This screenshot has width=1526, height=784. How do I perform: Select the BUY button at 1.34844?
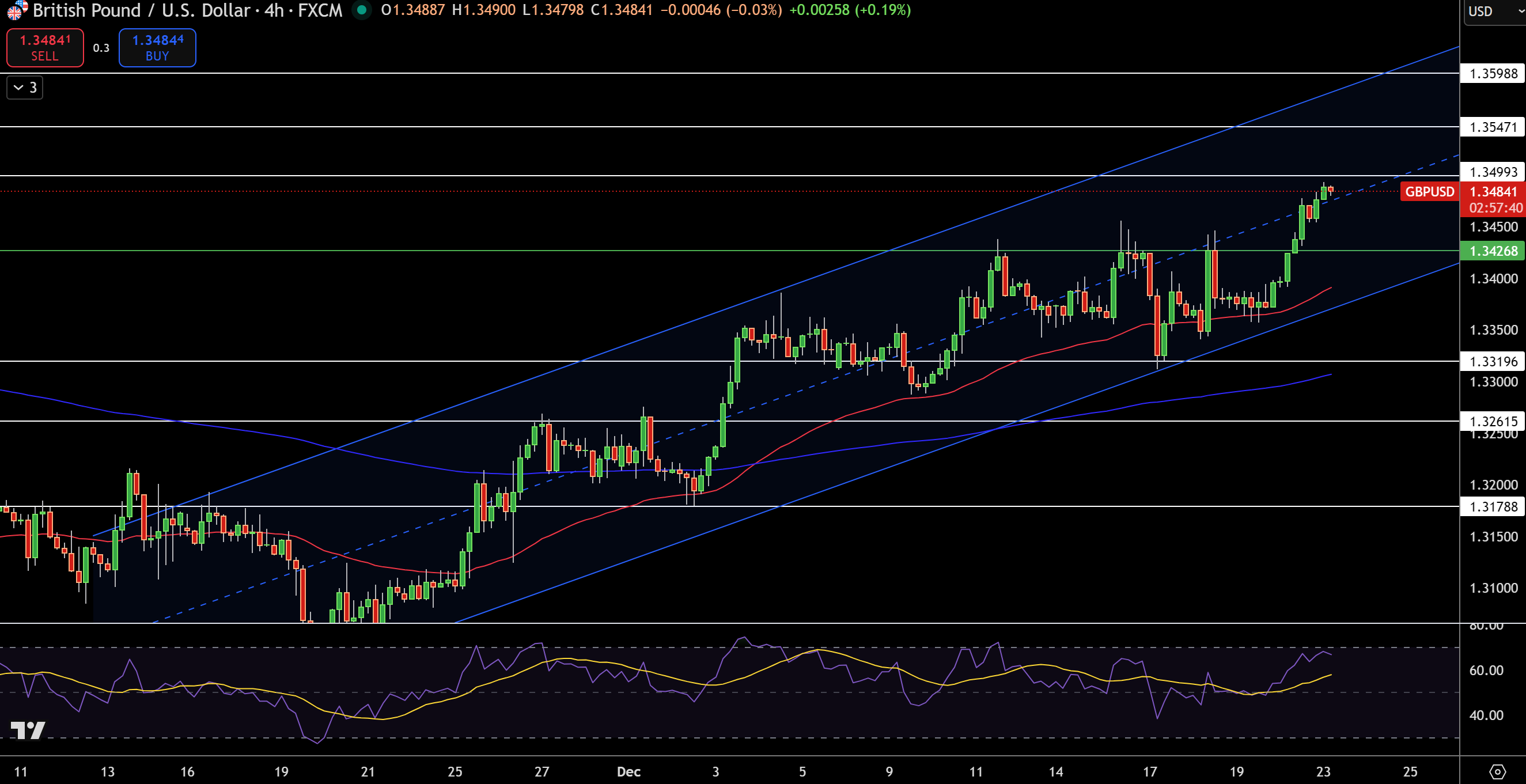point(157,47)
